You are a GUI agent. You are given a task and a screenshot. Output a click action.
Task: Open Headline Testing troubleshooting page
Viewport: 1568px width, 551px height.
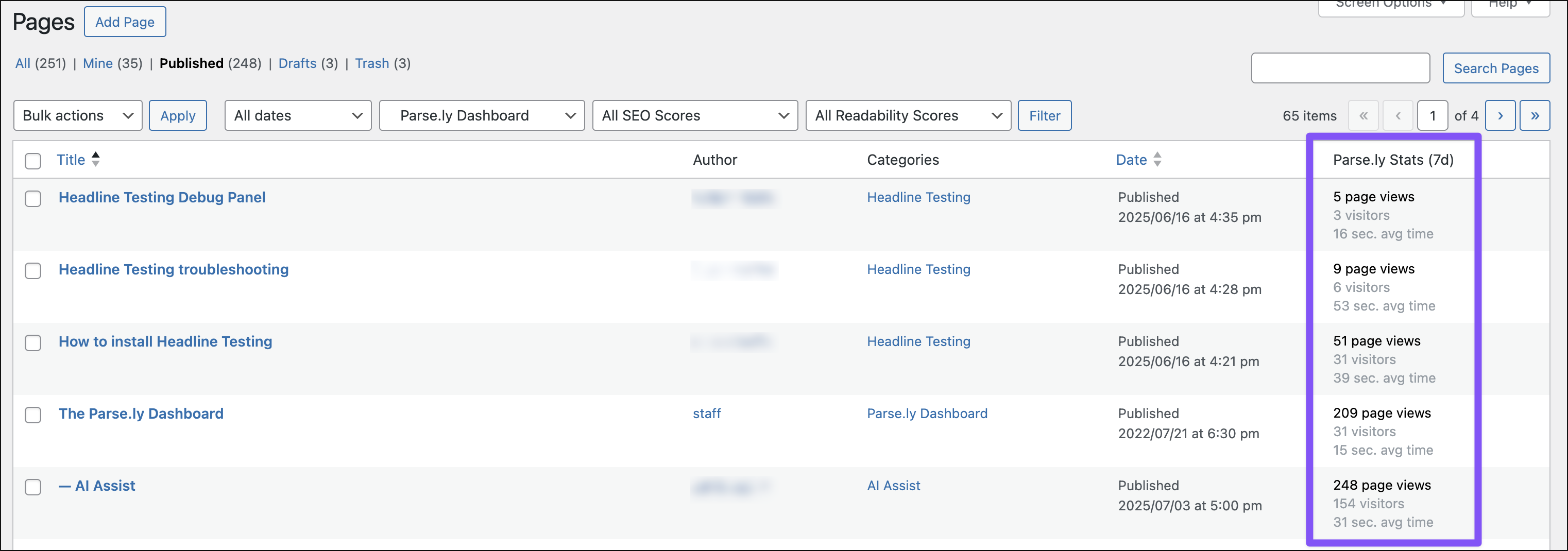click(174, 269)
